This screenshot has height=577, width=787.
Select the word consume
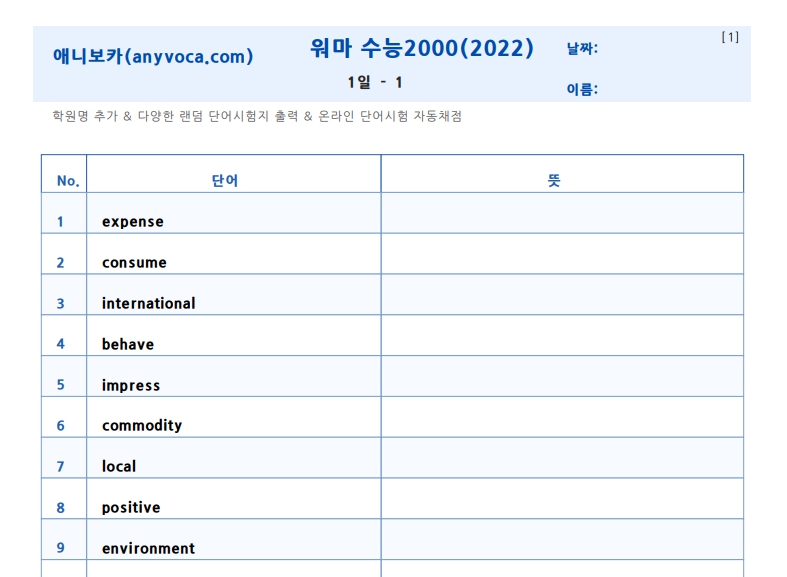(135, 262)
